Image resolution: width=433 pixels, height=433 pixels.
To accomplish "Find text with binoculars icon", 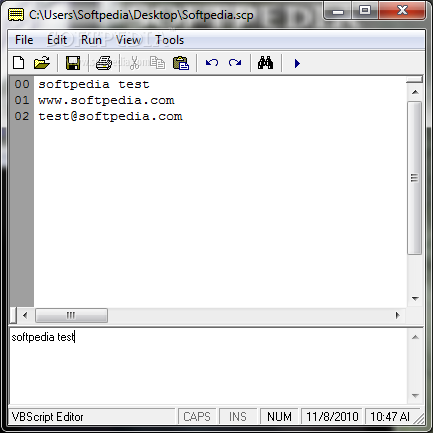I will [265, 63].
